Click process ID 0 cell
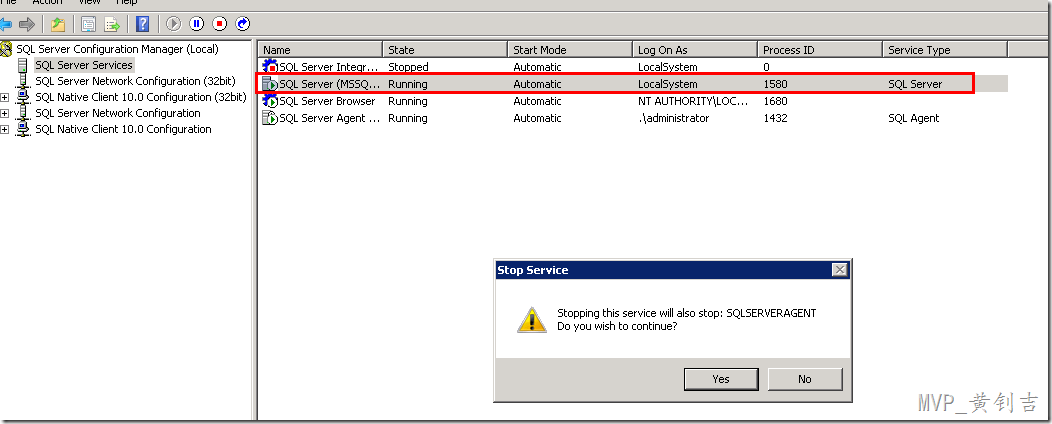Viewport: 1052px width, 424px height. pos(766,67)
